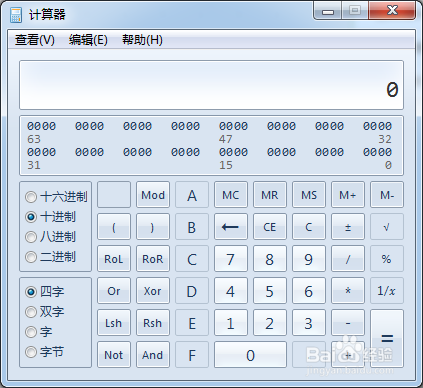The image size is (423, 388).
Task: Click the hex digit B key
Action: (192, 227)
